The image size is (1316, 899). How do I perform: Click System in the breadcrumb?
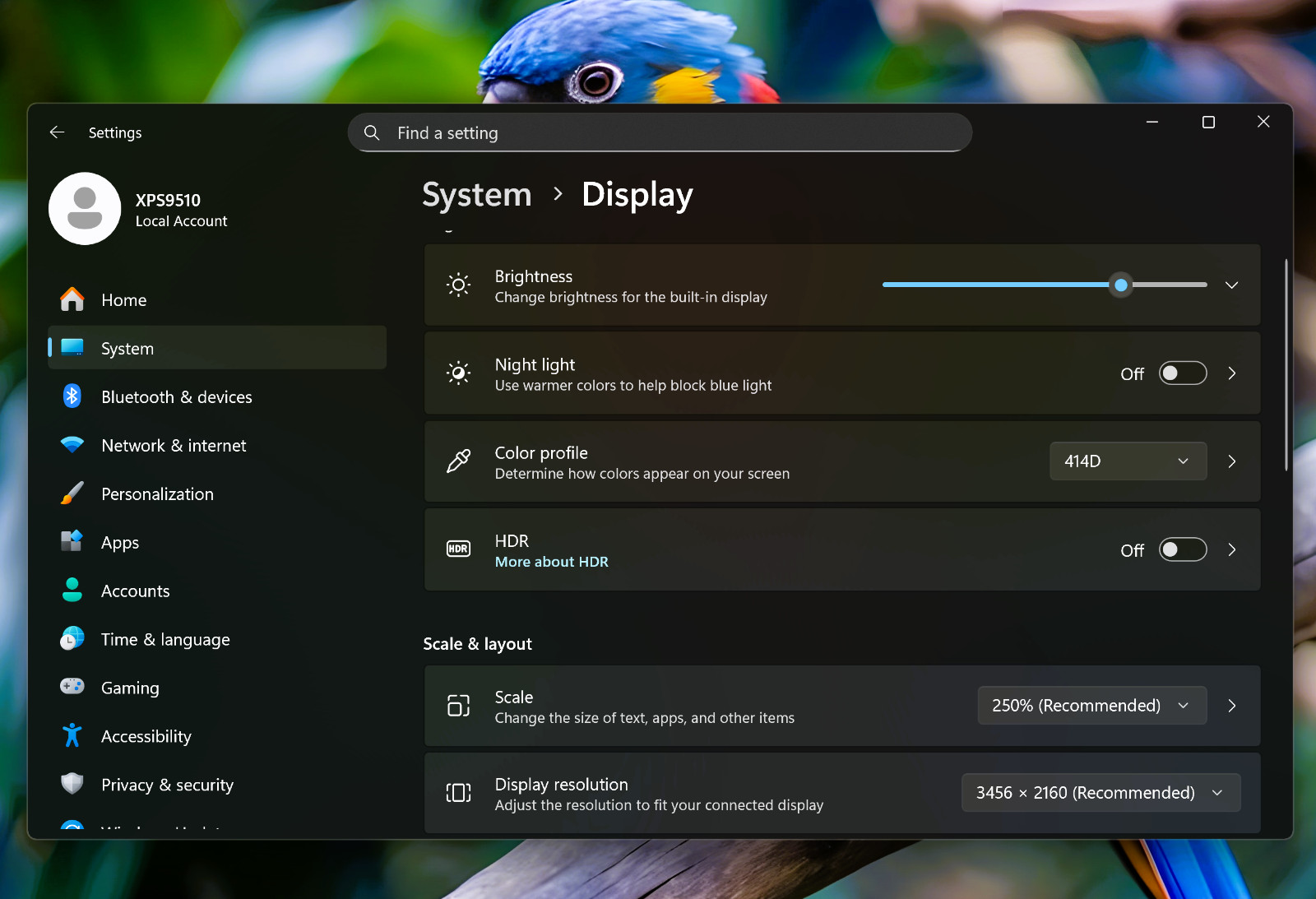click(477, 195)
